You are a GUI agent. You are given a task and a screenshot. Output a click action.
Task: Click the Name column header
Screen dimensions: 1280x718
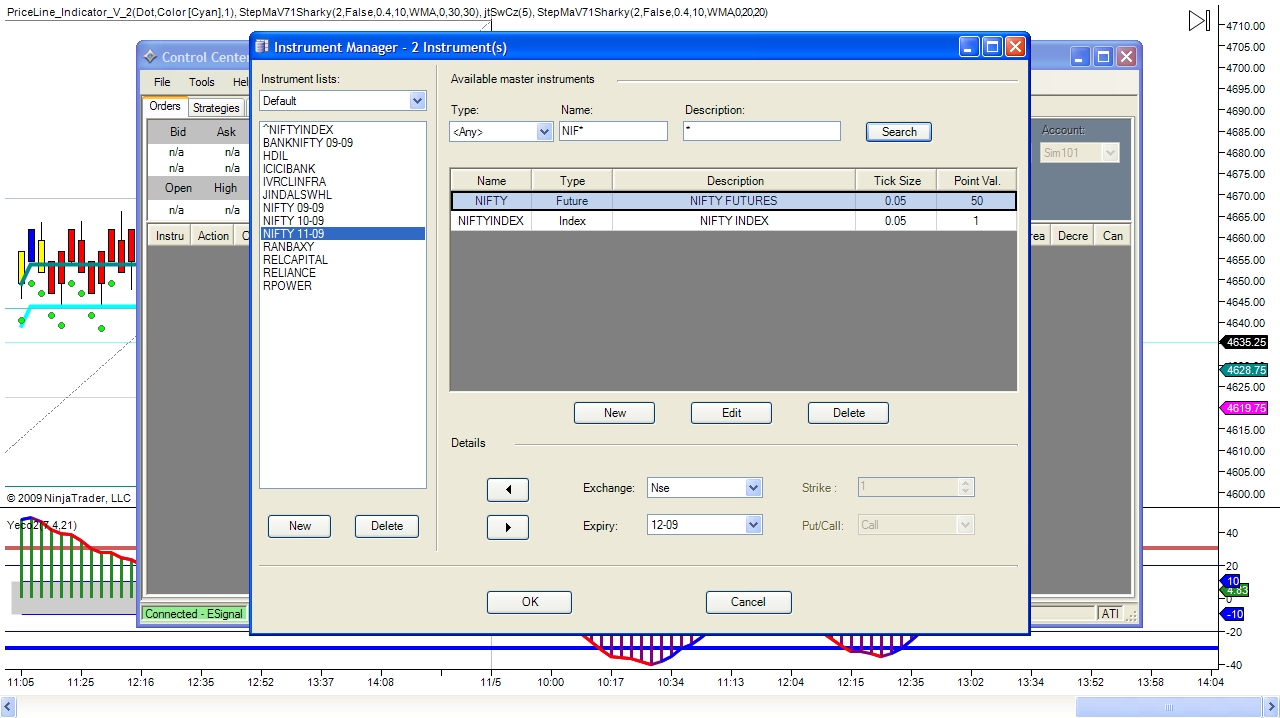[491, 181]
